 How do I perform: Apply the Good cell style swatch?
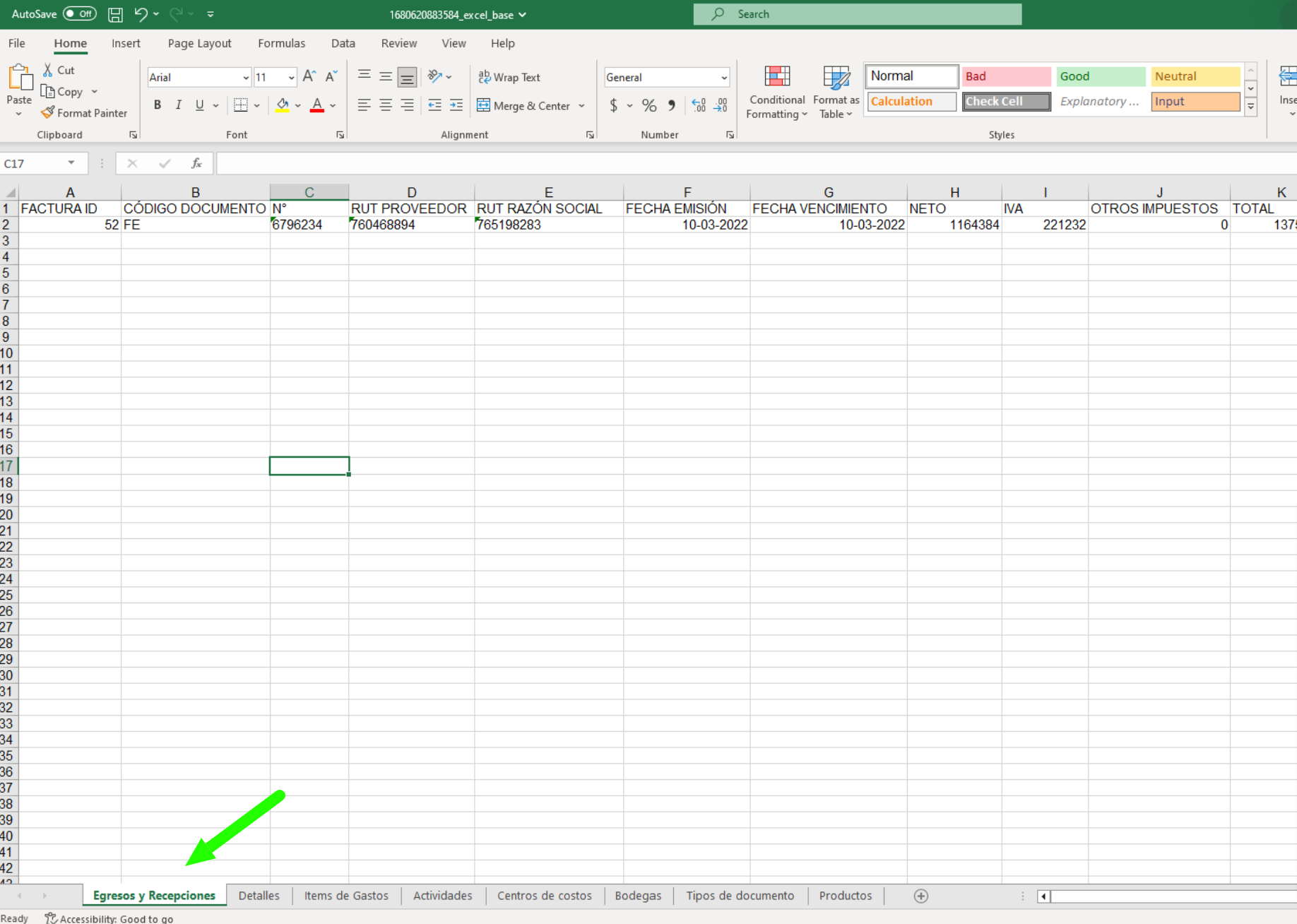[x=1100, y=76]
